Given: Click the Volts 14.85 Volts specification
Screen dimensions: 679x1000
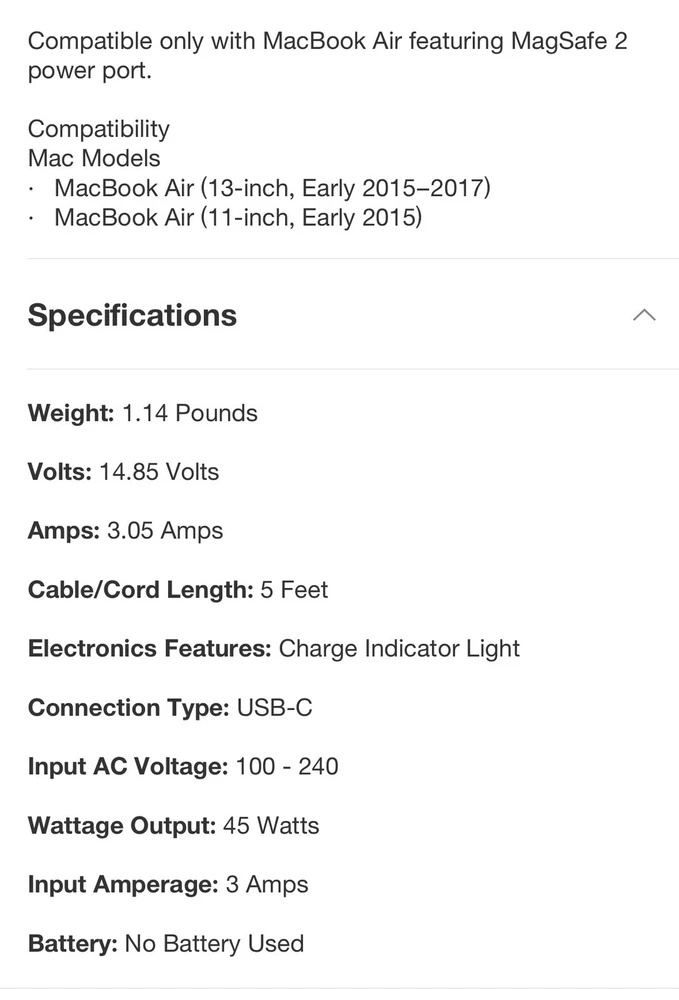Looking at the screenshot, I should pos(124,472).
